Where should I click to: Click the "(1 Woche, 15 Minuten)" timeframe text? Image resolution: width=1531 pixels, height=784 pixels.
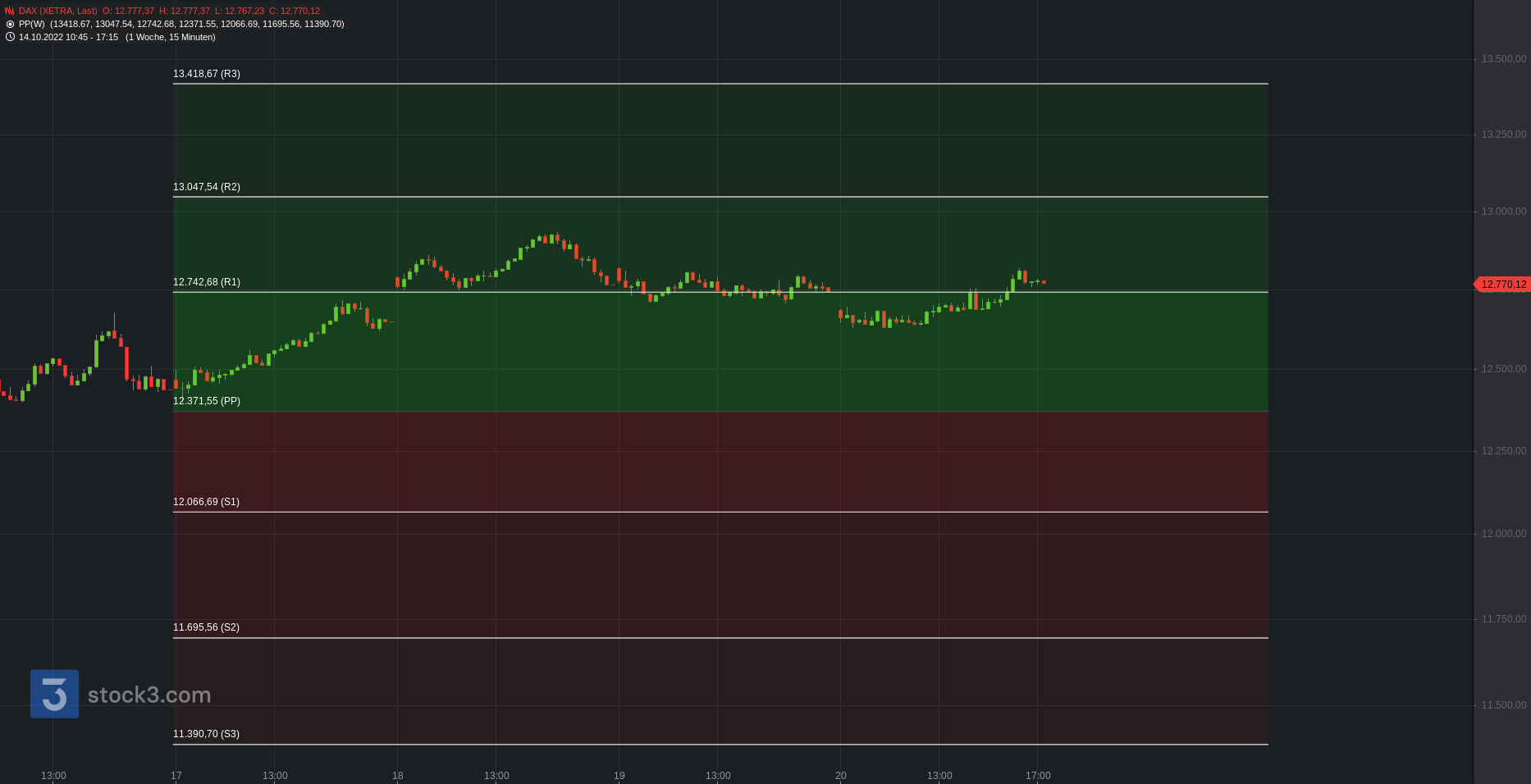[171, 38]
